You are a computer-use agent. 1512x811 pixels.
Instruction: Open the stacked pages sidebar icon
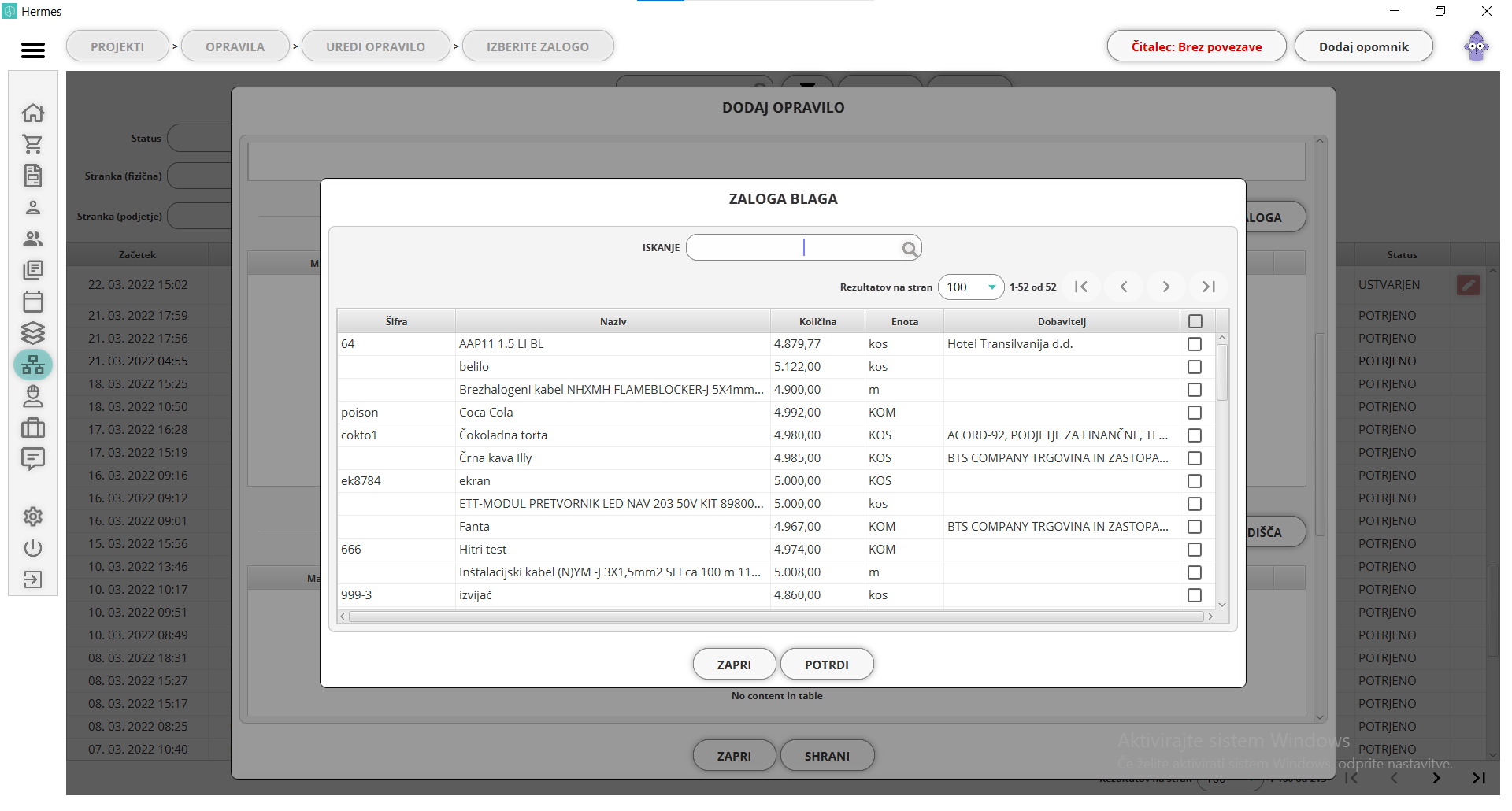tap(33, 270)
